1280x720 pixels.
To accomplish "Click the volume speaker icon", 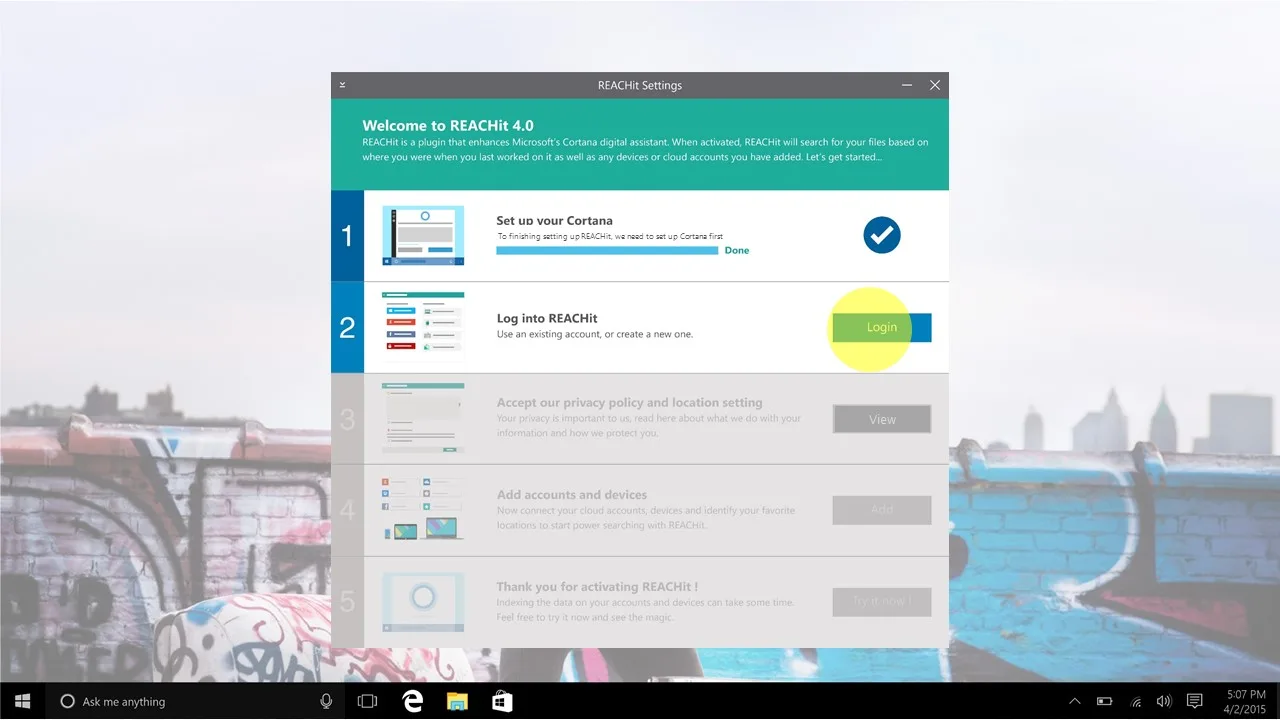I will coord(1164,701).
